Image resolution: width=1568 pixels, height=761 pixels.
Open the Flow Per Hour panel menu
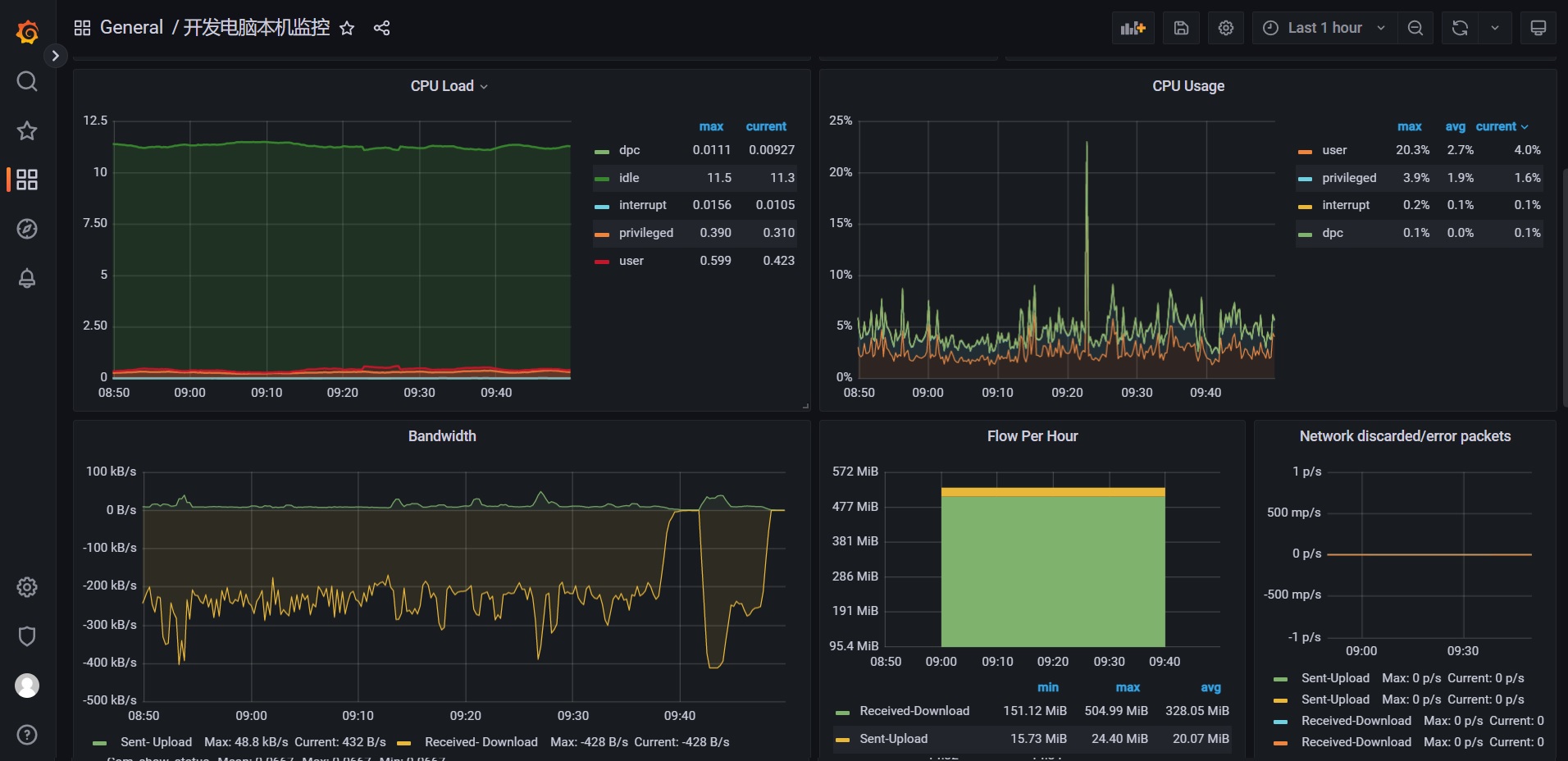pos(1032,436)
